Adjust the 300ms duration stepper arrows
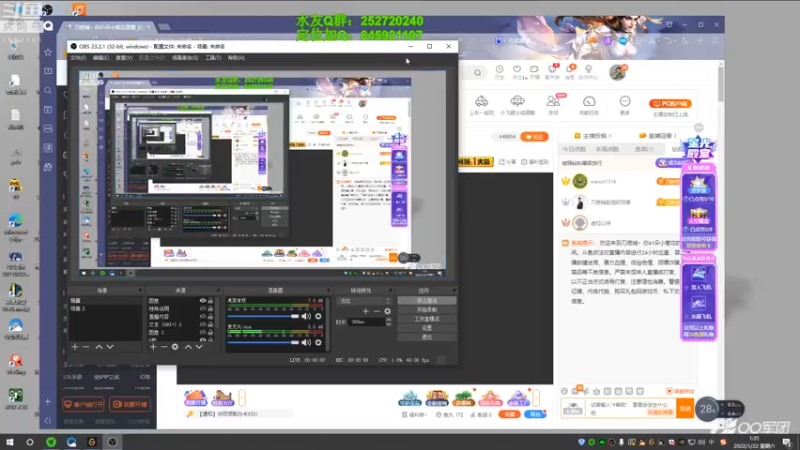The height and width of the screenshot is (450, 800). pos(388,322)
